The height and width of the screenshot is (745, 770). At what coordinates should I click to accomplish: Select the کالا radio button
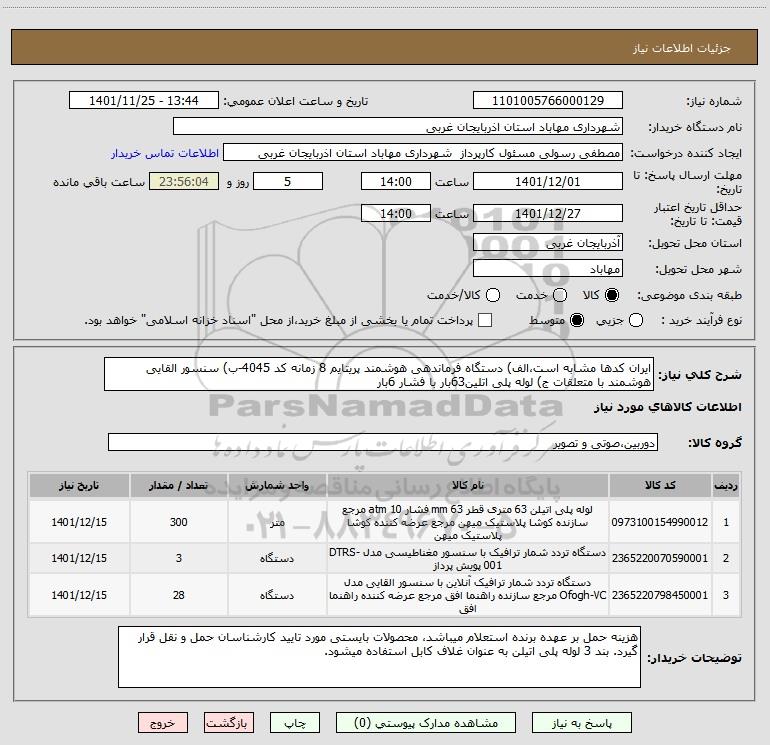612,295
